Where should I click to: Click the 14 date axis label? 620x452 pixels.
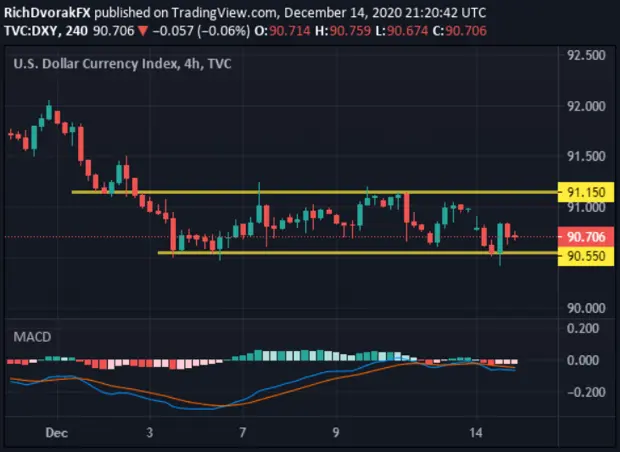476,433
